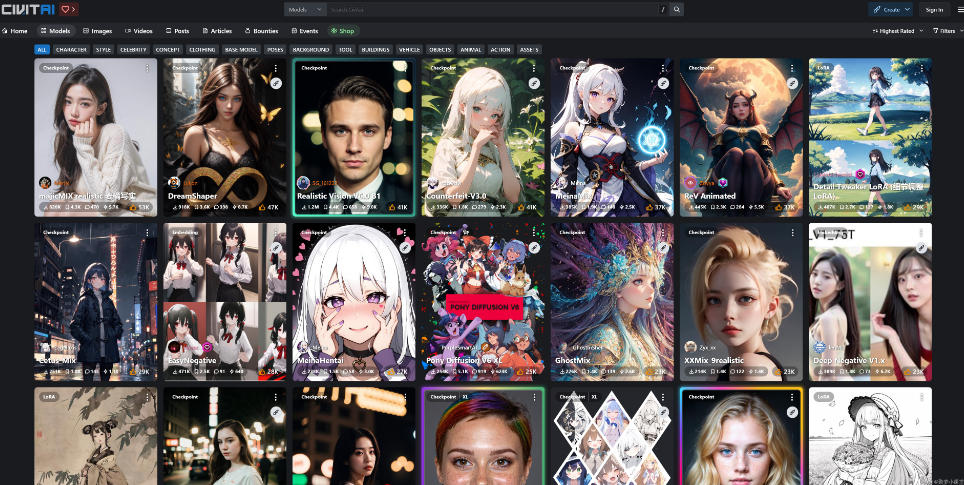Toggle the POSES category chip
Screen dimensions: 964x485
[275, 50]
